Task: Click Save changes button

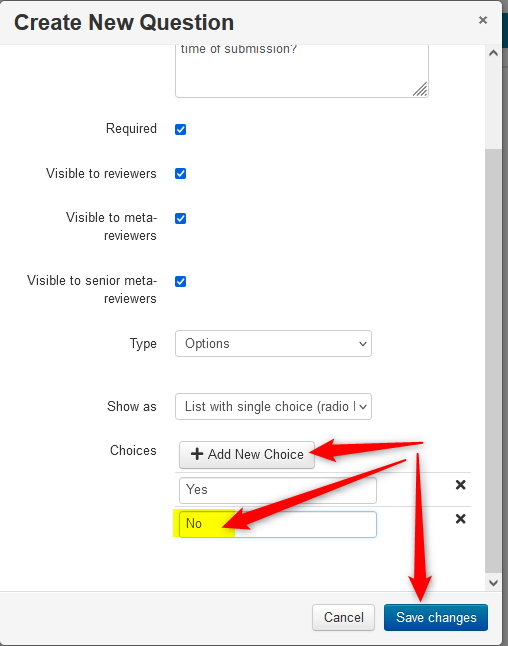Action: [436, 618]
